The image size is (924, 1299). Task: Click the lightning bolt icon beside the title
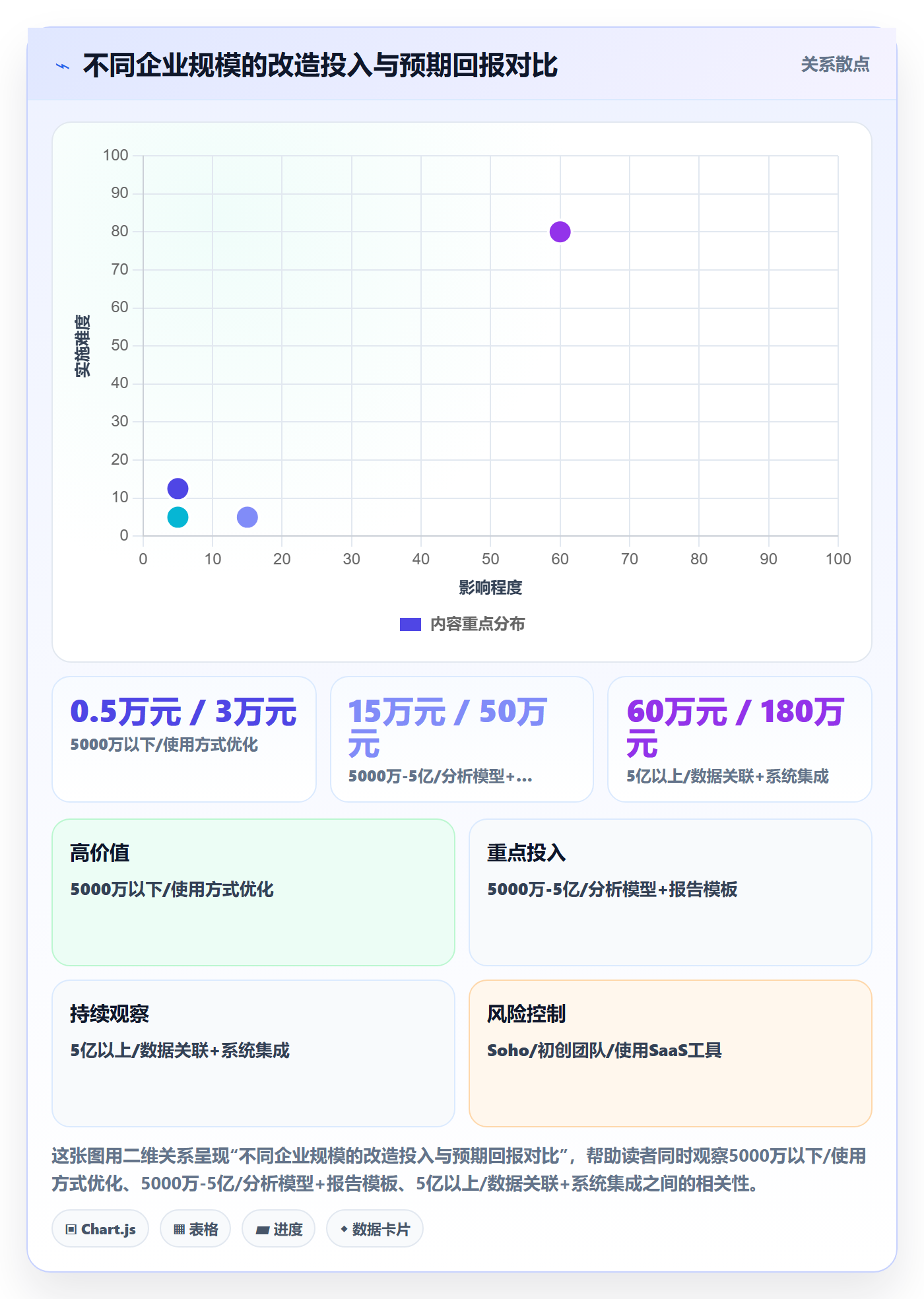click(63, 66)
